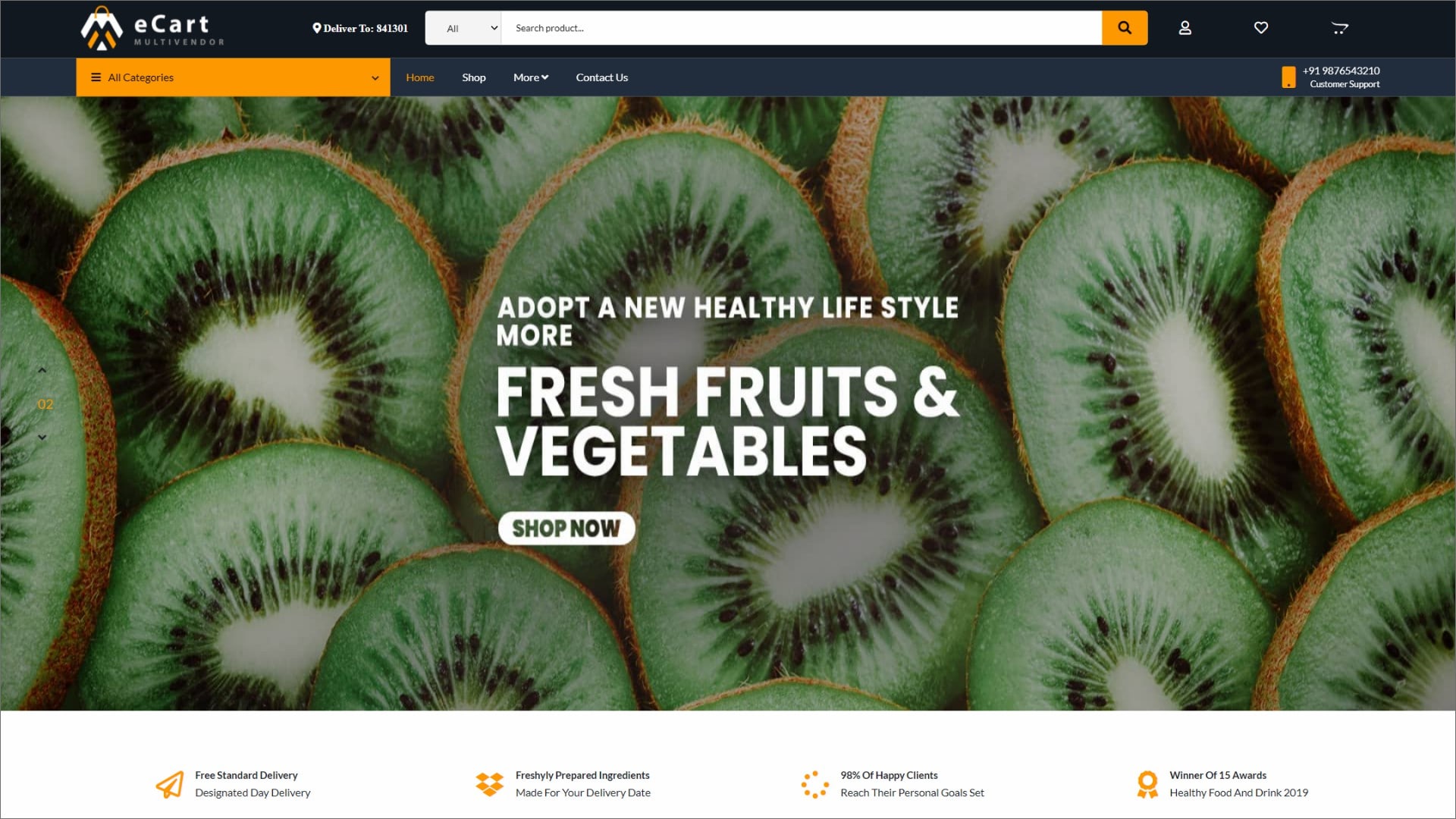
Task: Open the All search category selector
Action: click(463, 28)
